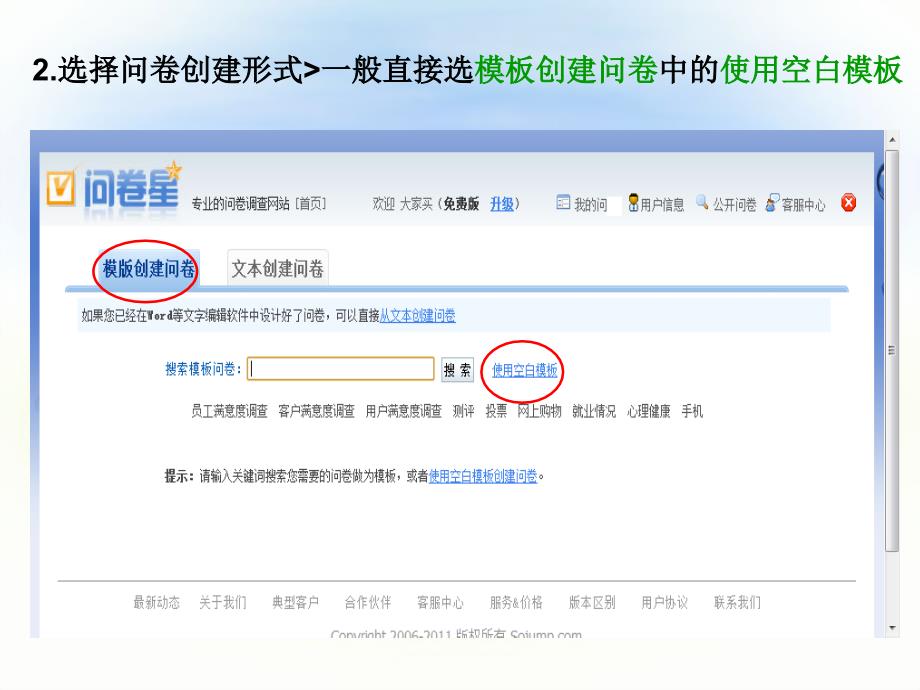The image size is (920, 690).
Task: Select keyword 投票
Action: click(x=496, y=411)
